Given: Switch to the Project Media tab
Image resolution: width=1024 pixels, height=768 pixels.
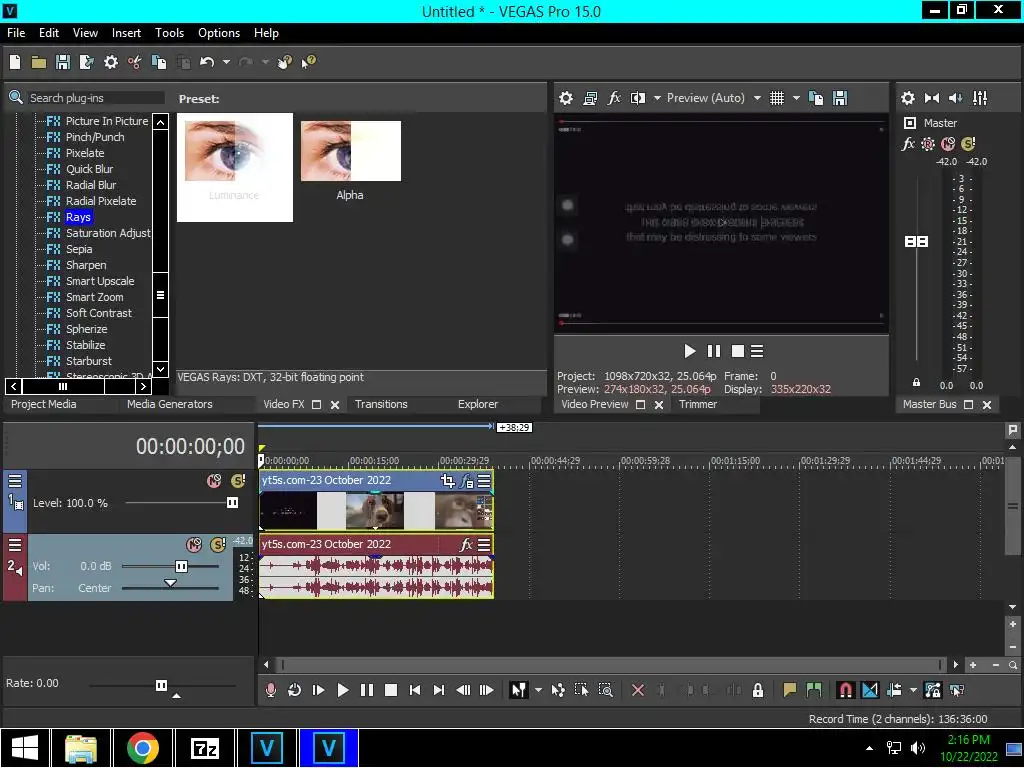Looking at the screenshot, I should 43,404.
